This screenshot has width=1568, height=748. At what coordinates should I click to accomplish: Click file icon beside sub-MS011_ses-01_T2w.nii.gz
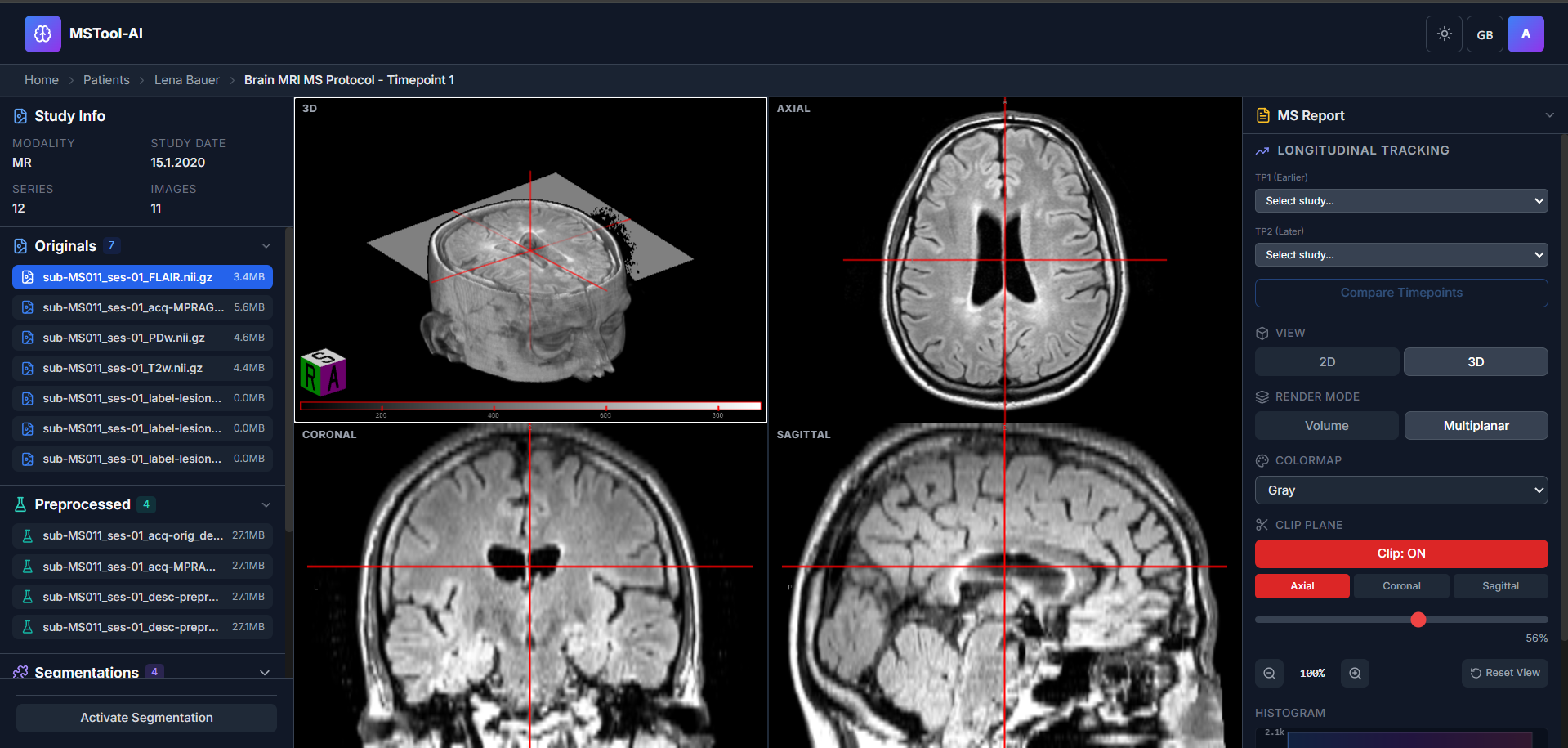pos(28,368)
